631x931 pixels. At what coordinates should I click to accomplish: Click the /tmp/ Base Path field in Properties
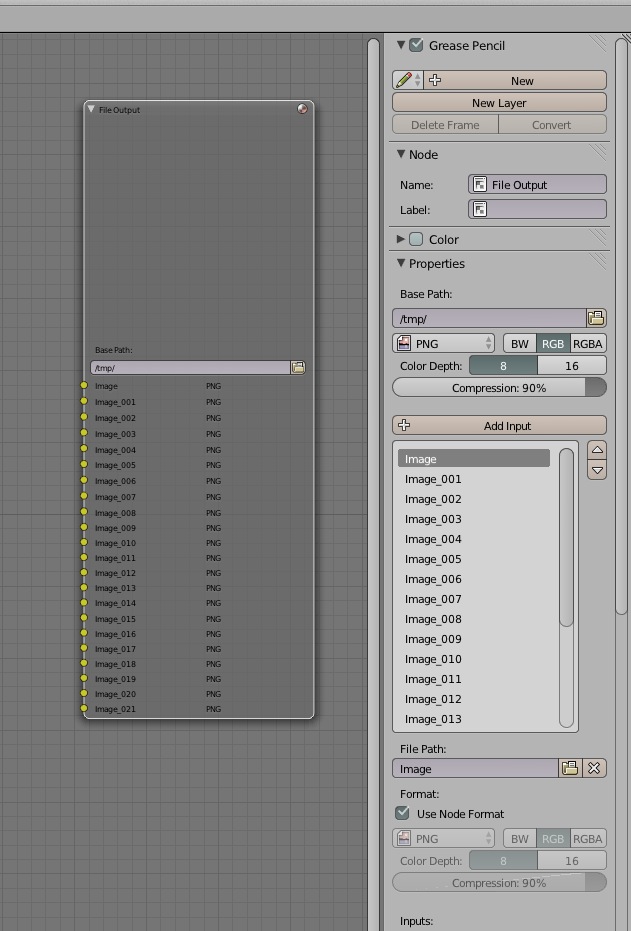point(490,318)
